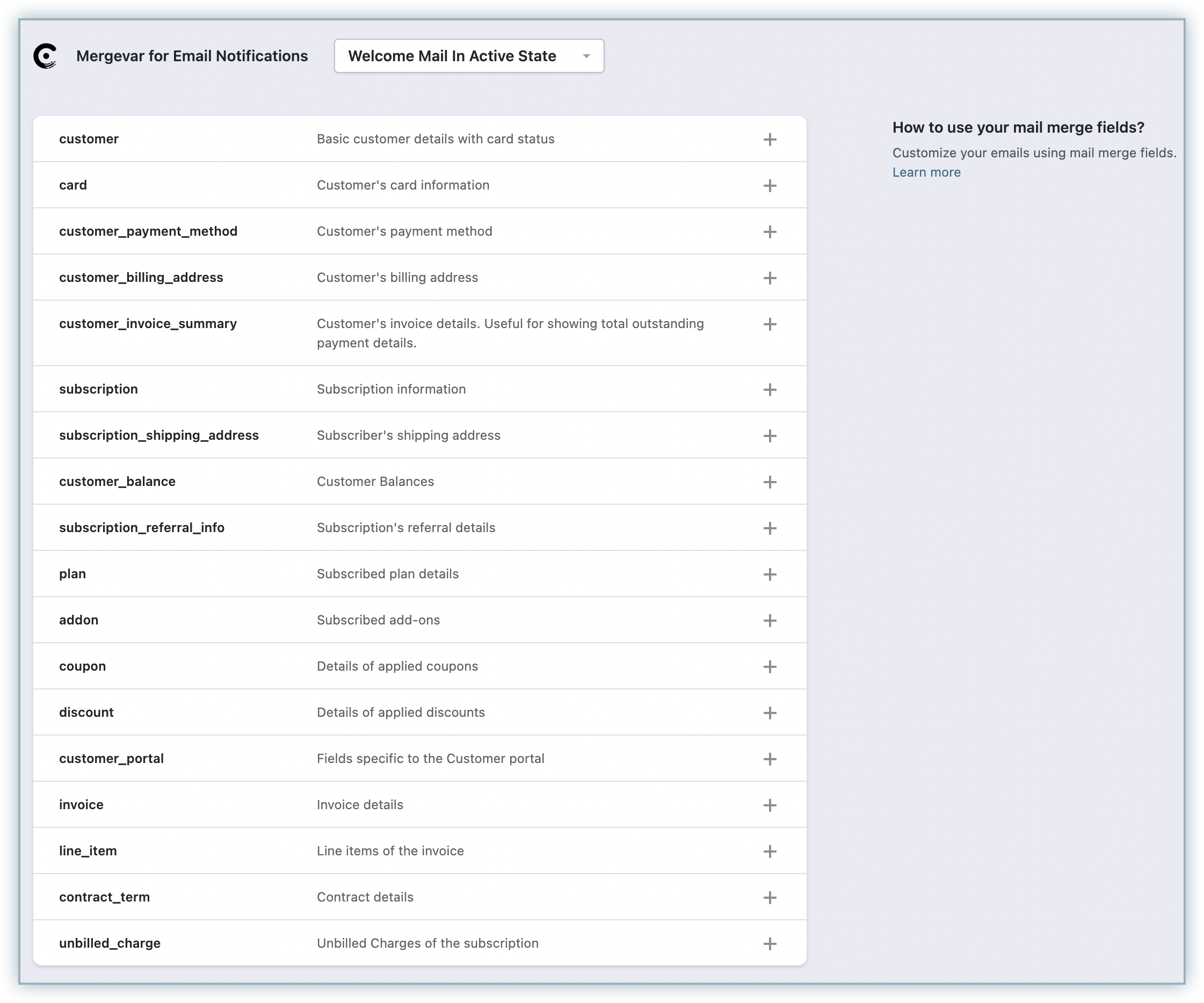Expand the addon row
The width and height of the screenshot is (1204, 1003).
click(770, 621)
